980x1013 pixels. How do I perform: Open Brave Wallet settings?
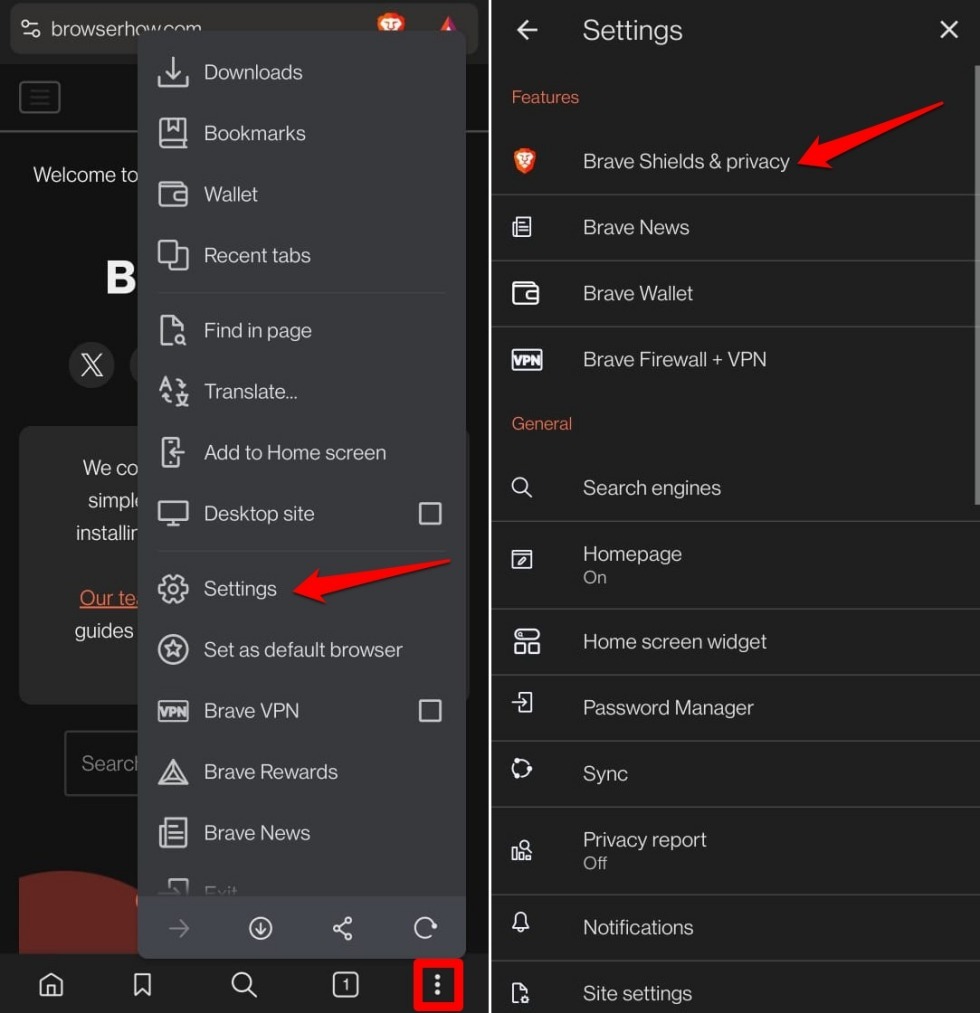pos(735,293)
